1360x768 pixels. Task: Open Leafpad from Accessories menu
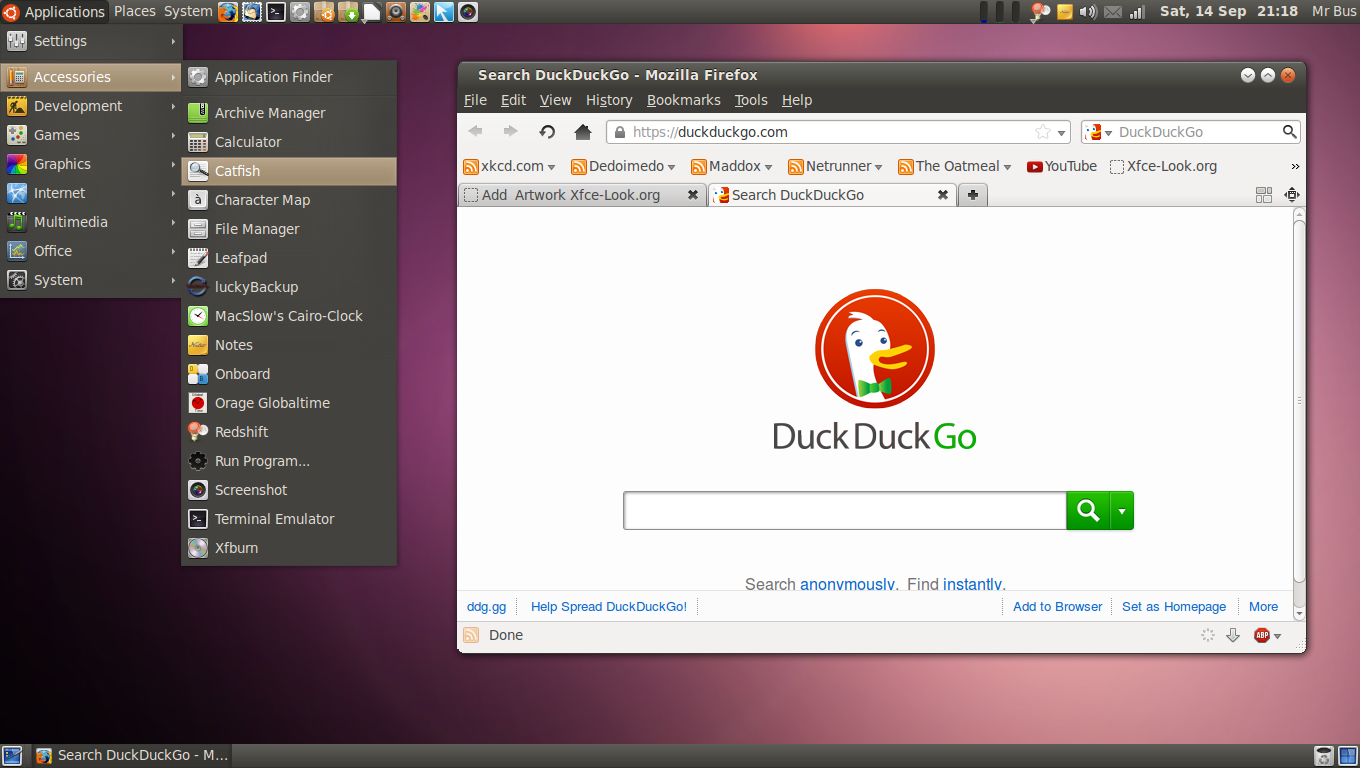pos(289,258)
